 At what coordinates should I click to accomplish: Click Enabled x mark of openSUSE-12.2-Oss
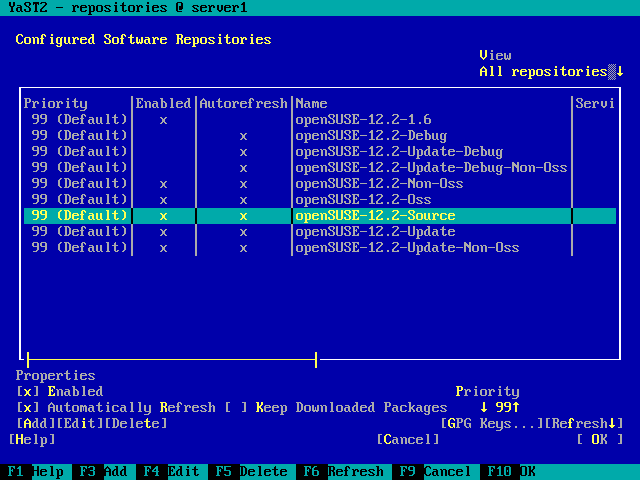pos(163,200)
